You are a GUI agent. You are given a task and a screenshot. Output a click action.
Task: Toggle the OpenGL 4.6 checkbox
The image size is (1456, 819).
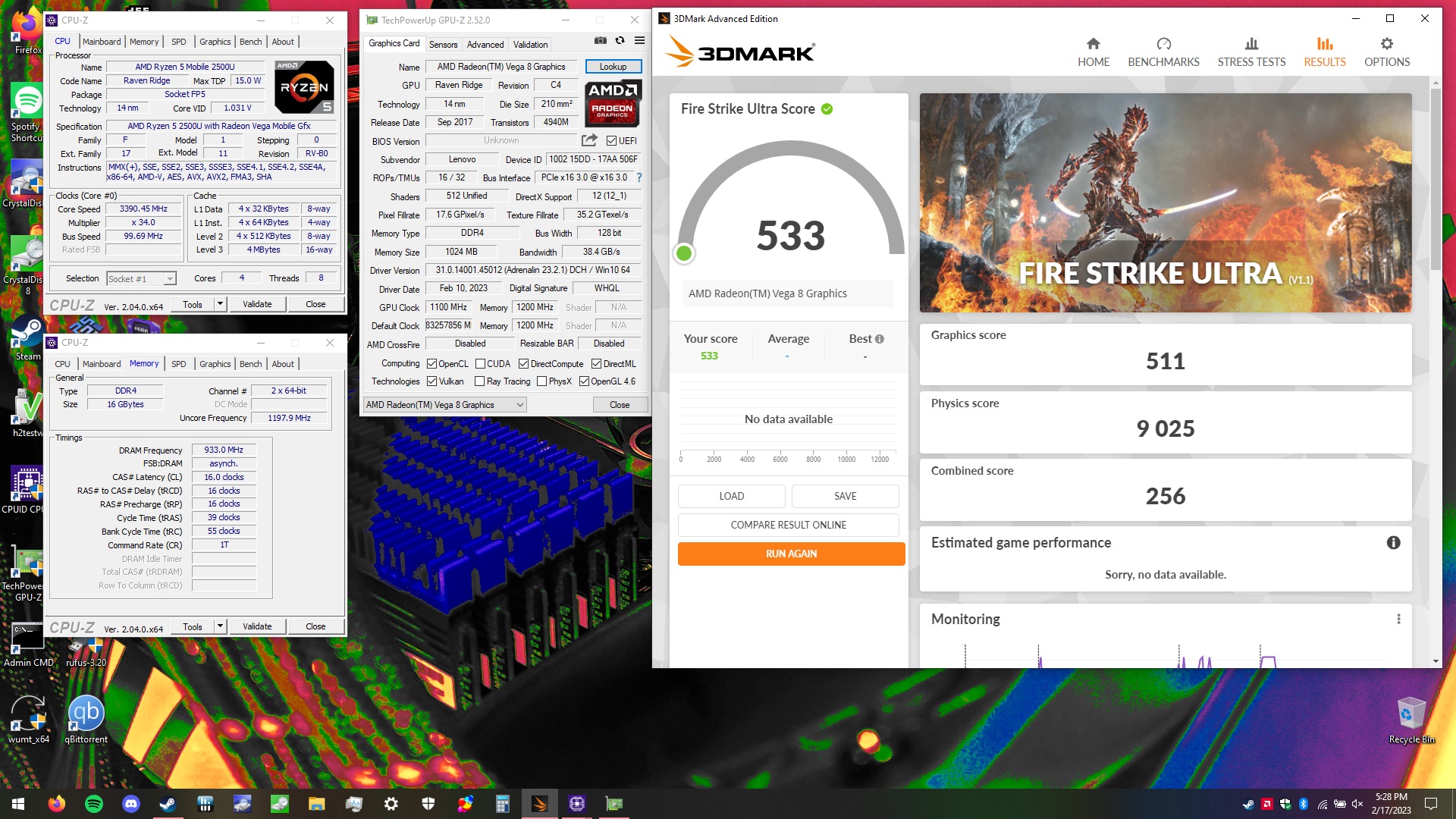pos(584,381)
